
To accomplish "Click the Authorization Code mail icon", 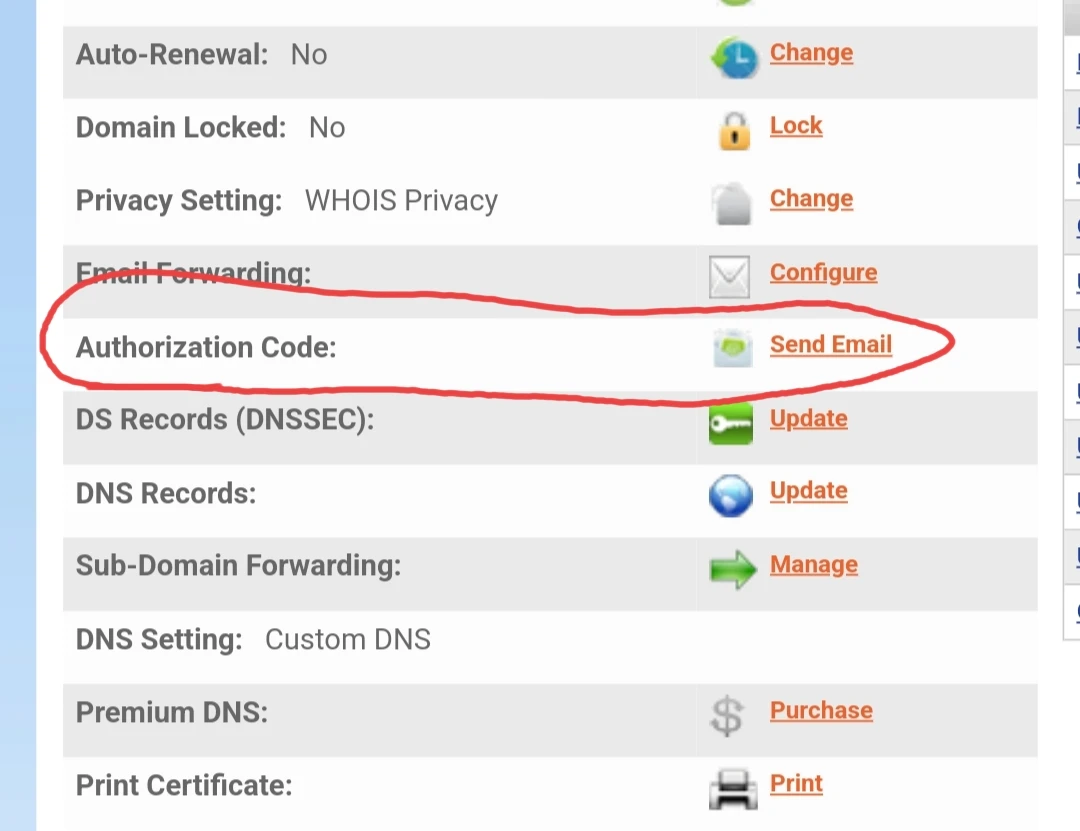I will click(x=732, y=349).
